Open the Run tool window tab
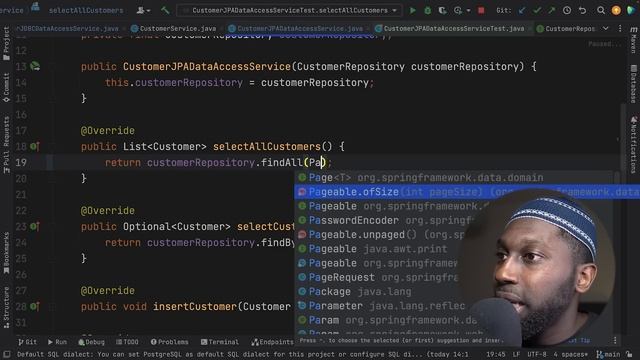This screenshot has height=360, width=640. (57, 342)
